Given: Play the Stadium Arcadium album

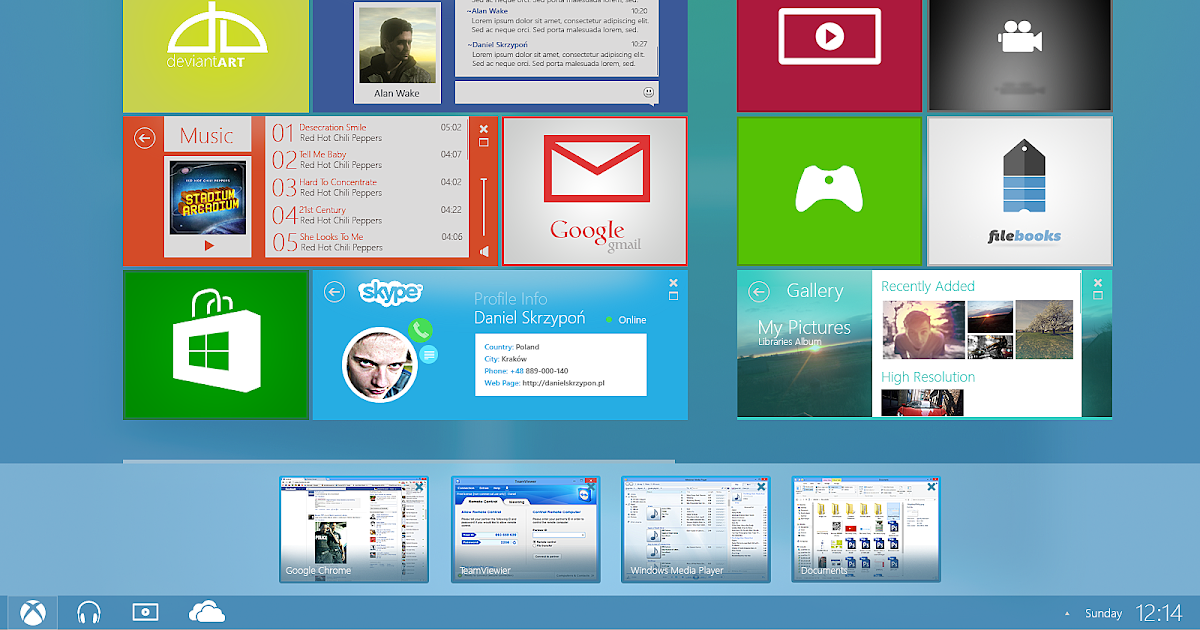Looking at the screenshot, I should 209,245.
